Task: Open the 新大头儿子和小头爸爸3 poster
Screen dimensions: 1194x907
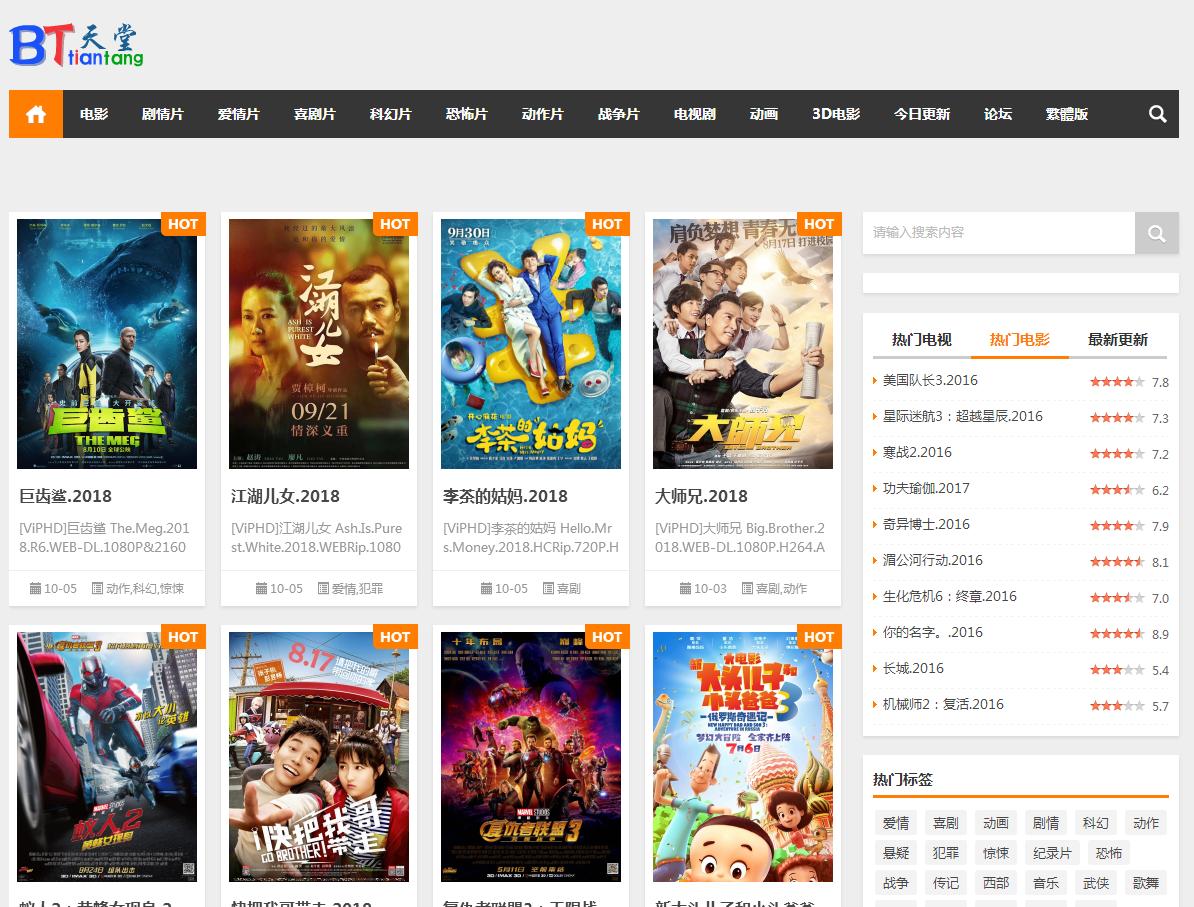Action: point(742,757)
